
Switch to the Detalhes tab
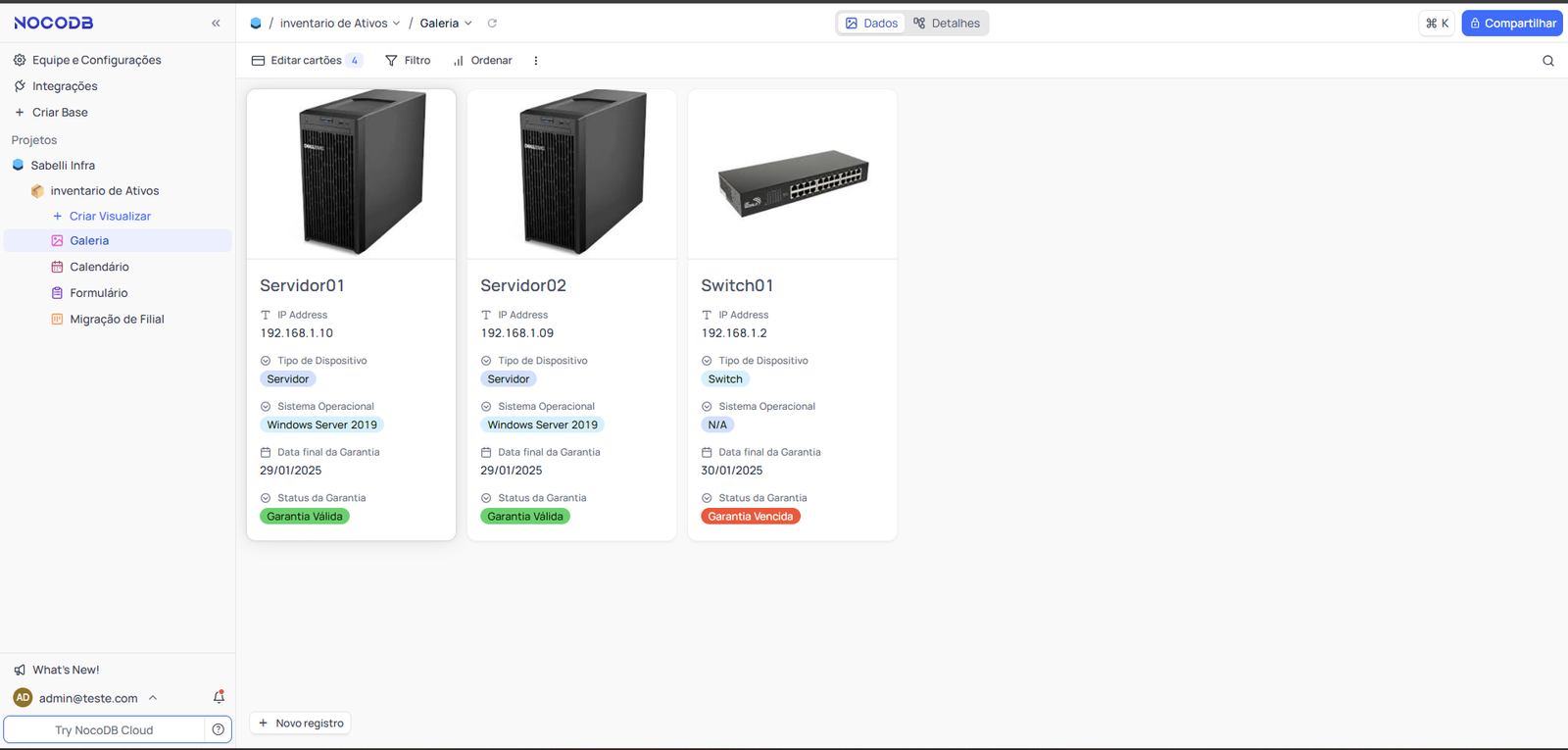click(x=947, y=24)
